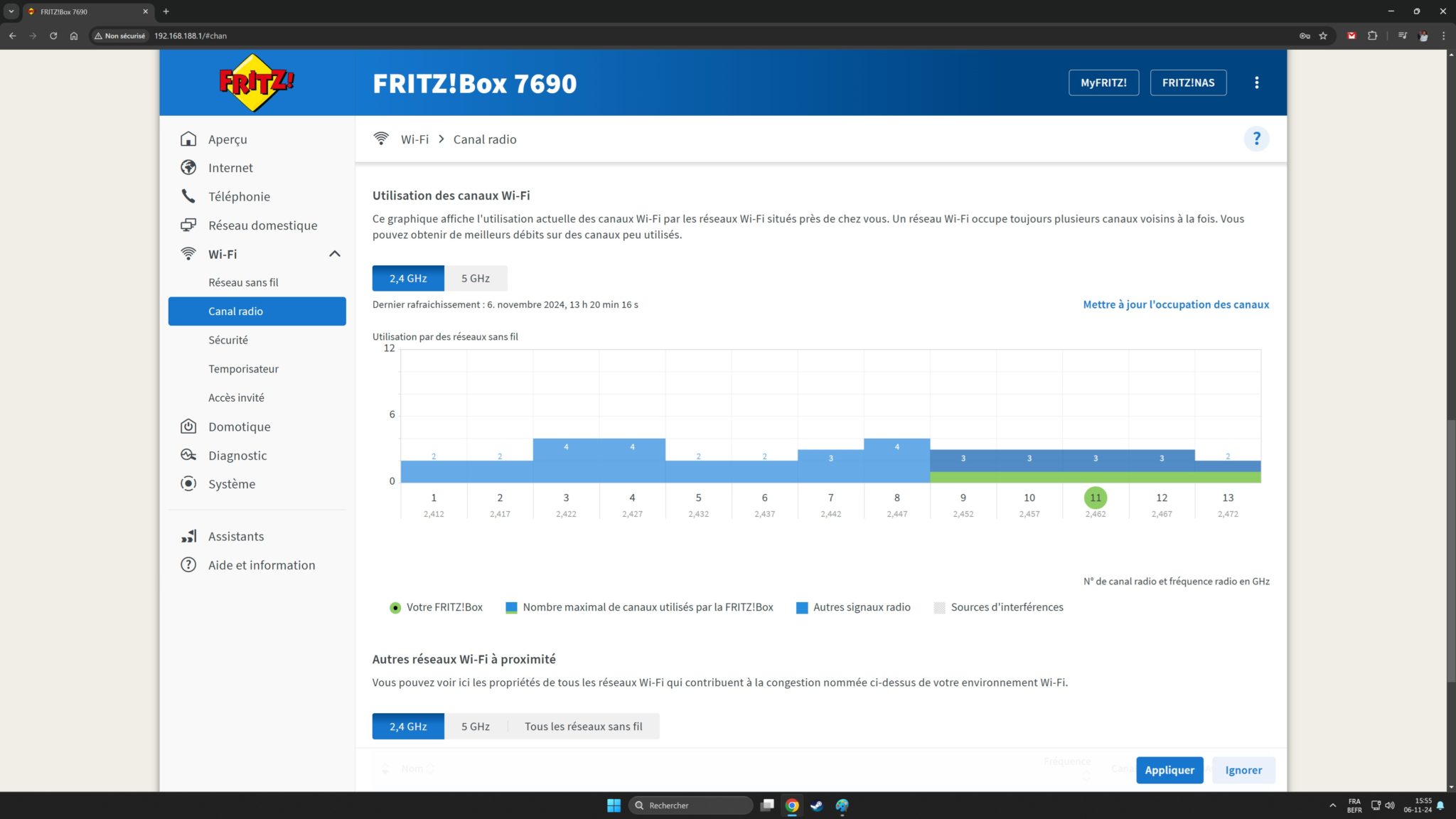Open the clock and date panel
This screenshot has width=1456, height=819.
tap(1418, 805)
